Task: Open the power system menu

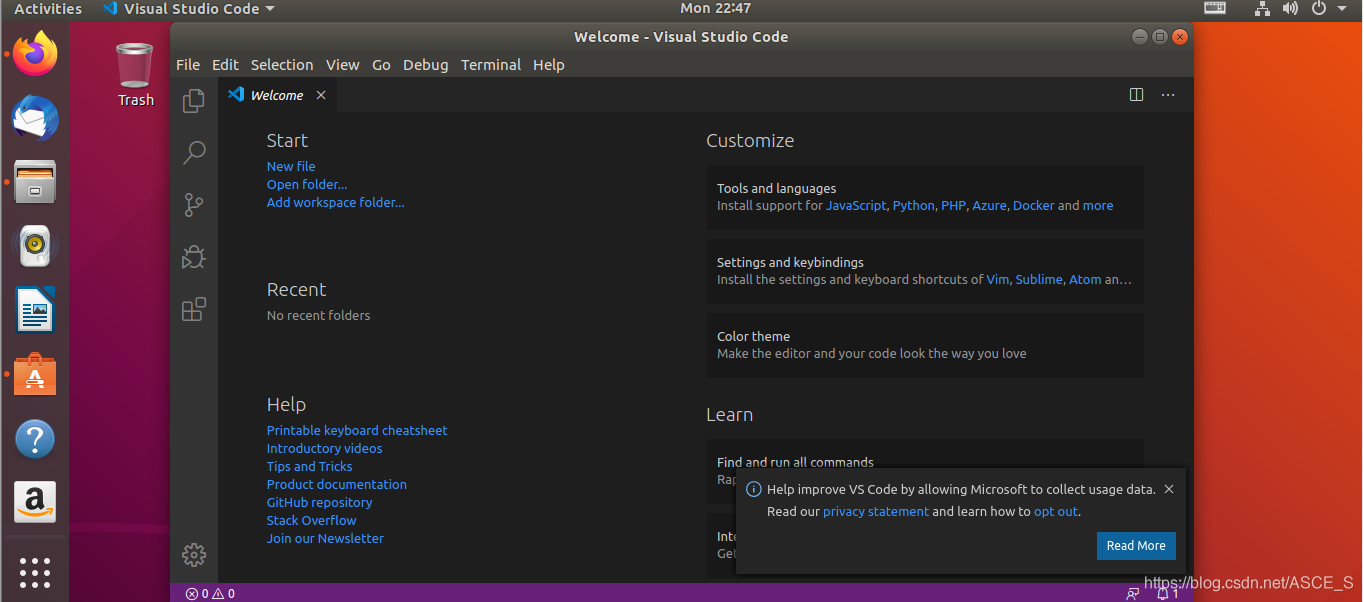Action: coord(1329,9)
